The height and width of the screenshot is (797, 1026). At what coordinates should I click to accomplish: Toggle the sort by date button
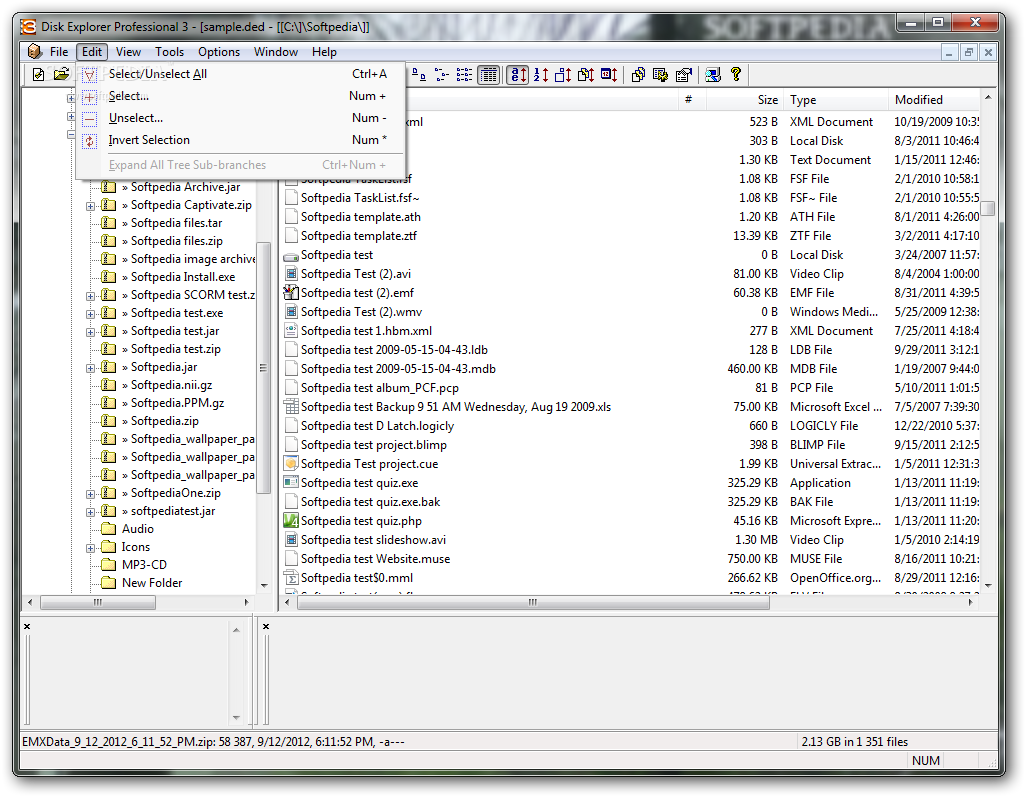pyautogui.click(x=609, y=75)
